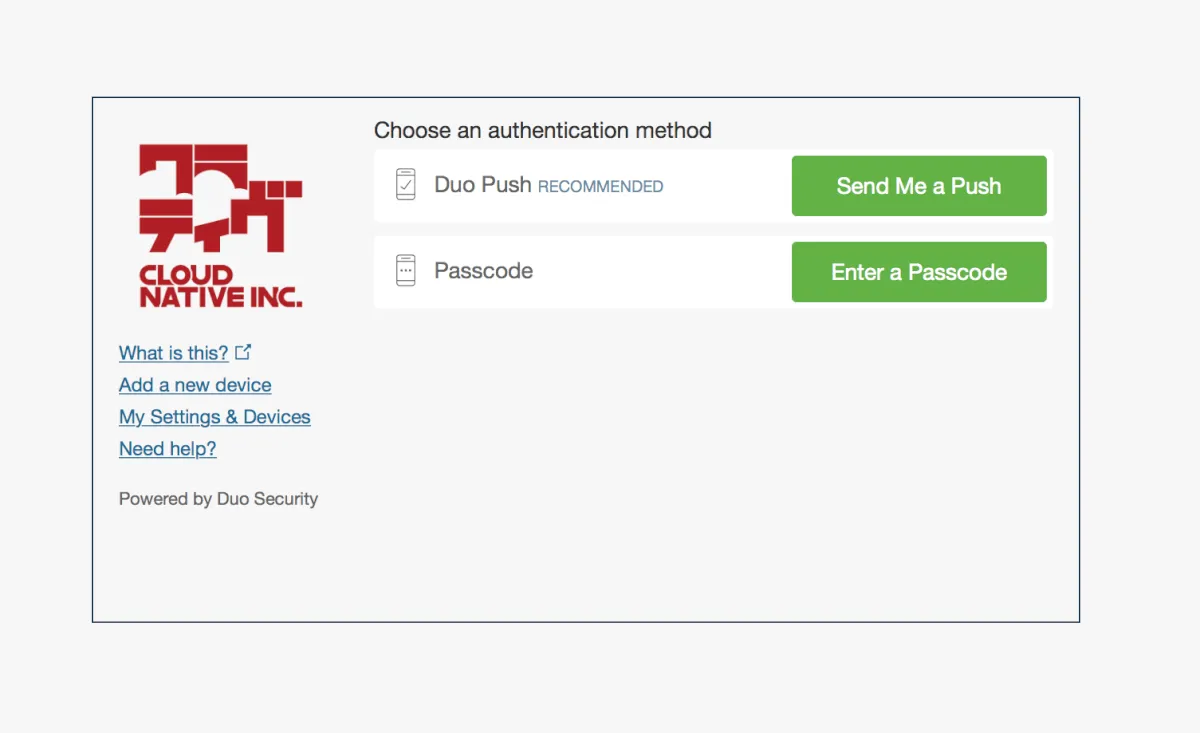This screenshot has height=733, width=1200.
Task: Click the red katakana logo graphic
Action: click(x=220, y=198)
